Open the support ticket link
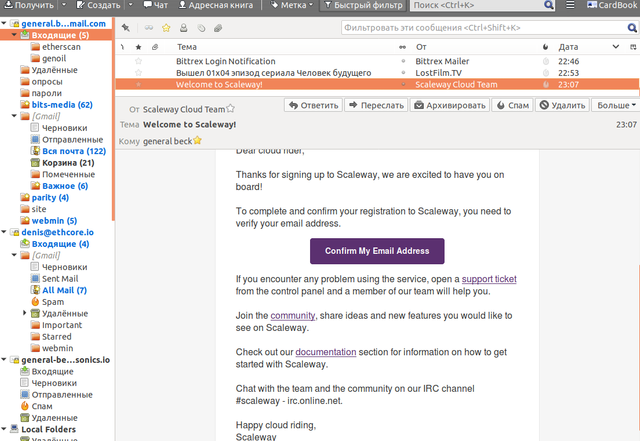The height and width of the screenshot is (441, 640). click(x=489, y=279)
